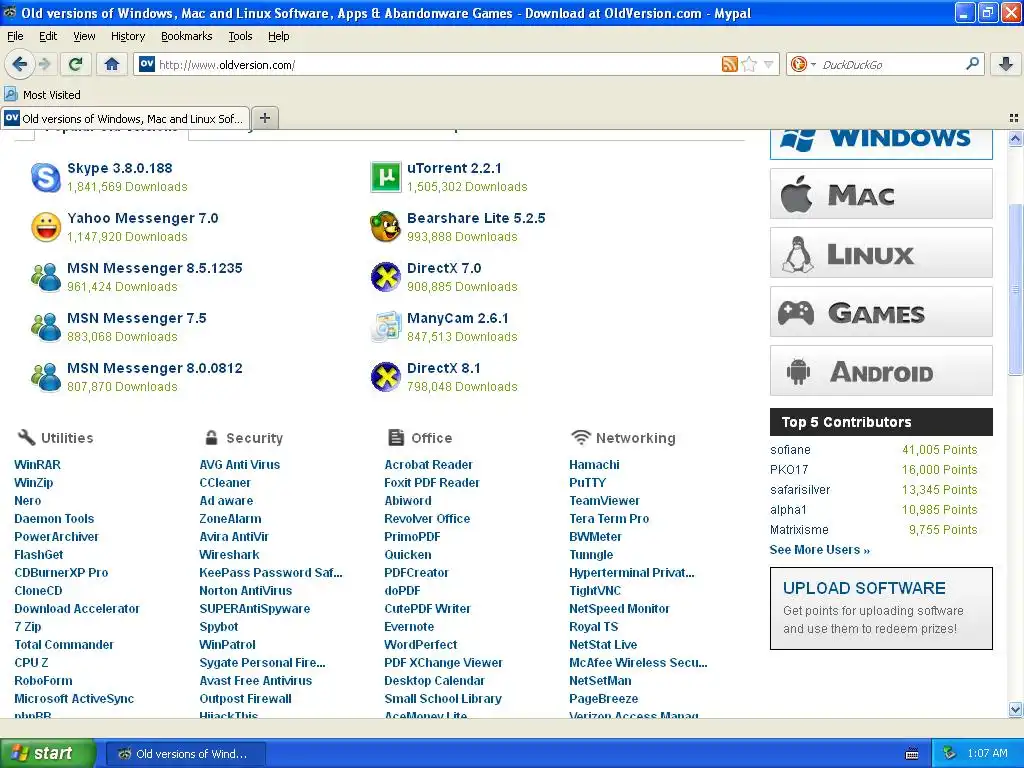The image size is (1024, 768).
Task: Open a new tab with plus button
Action: [x=264, y=118]
